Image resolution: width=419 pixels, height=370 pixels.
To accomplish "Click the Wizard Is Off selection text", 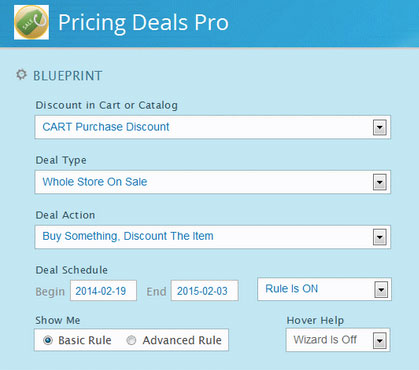I will tap(325, 340).
